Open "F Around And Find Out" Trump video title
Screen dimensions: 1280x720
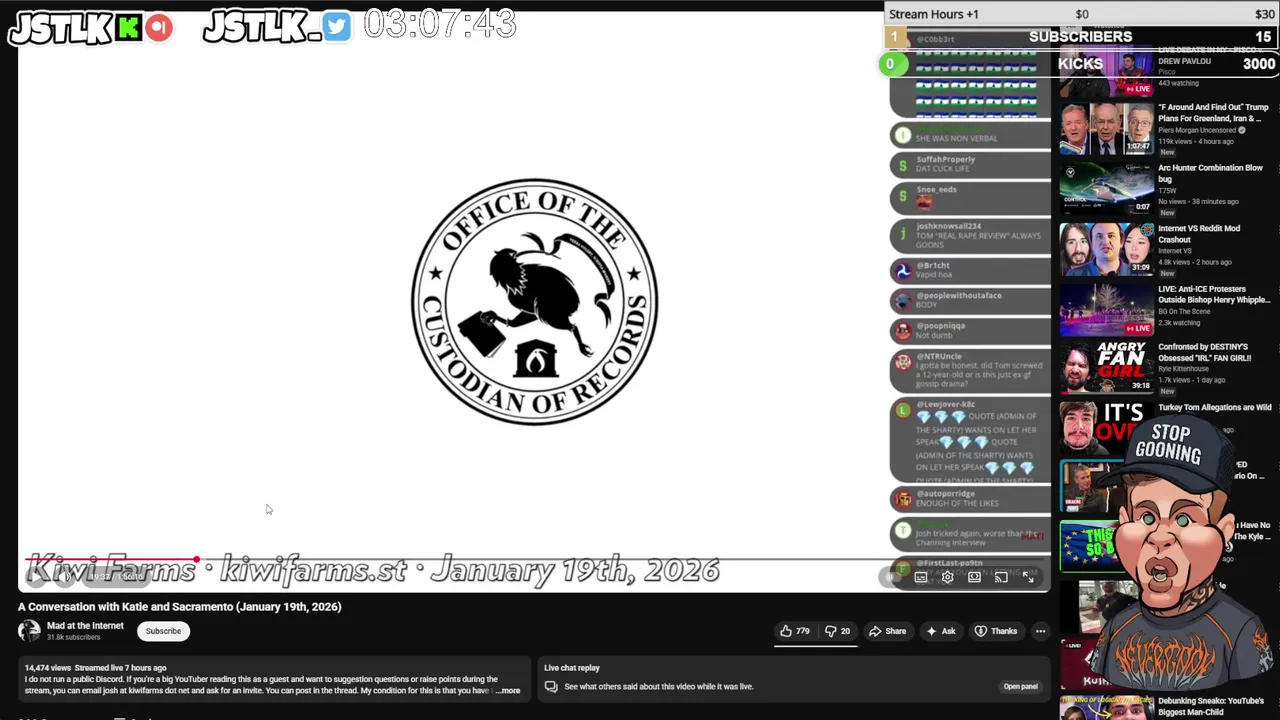pyautogui.click(x=1213, y=112)
